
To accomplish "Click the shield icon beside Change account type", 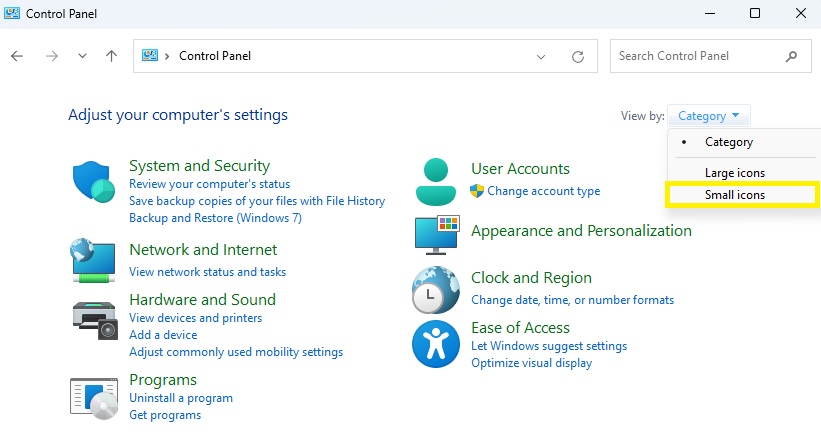I will coord(476,191).
